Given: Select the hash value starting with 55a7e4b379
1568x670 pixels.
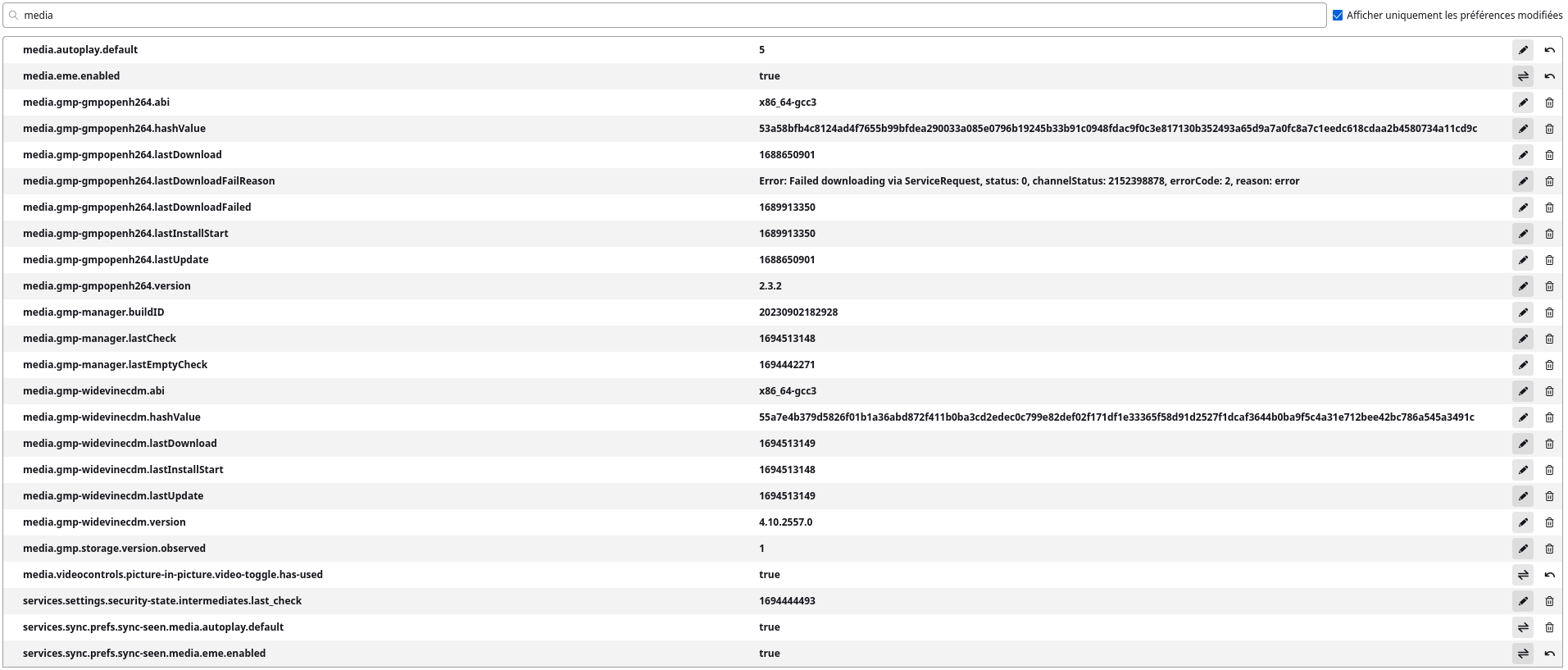Looking at the screenshot, I should tap(1116, 417).
